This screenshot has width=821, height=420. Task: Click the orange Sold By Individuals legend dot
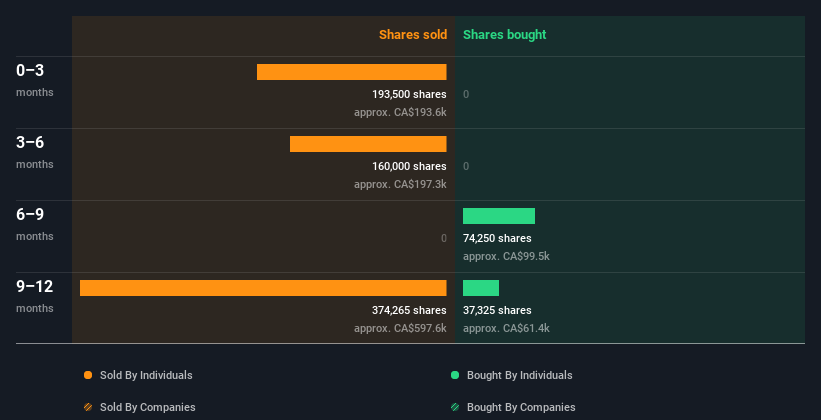[88, 375]
